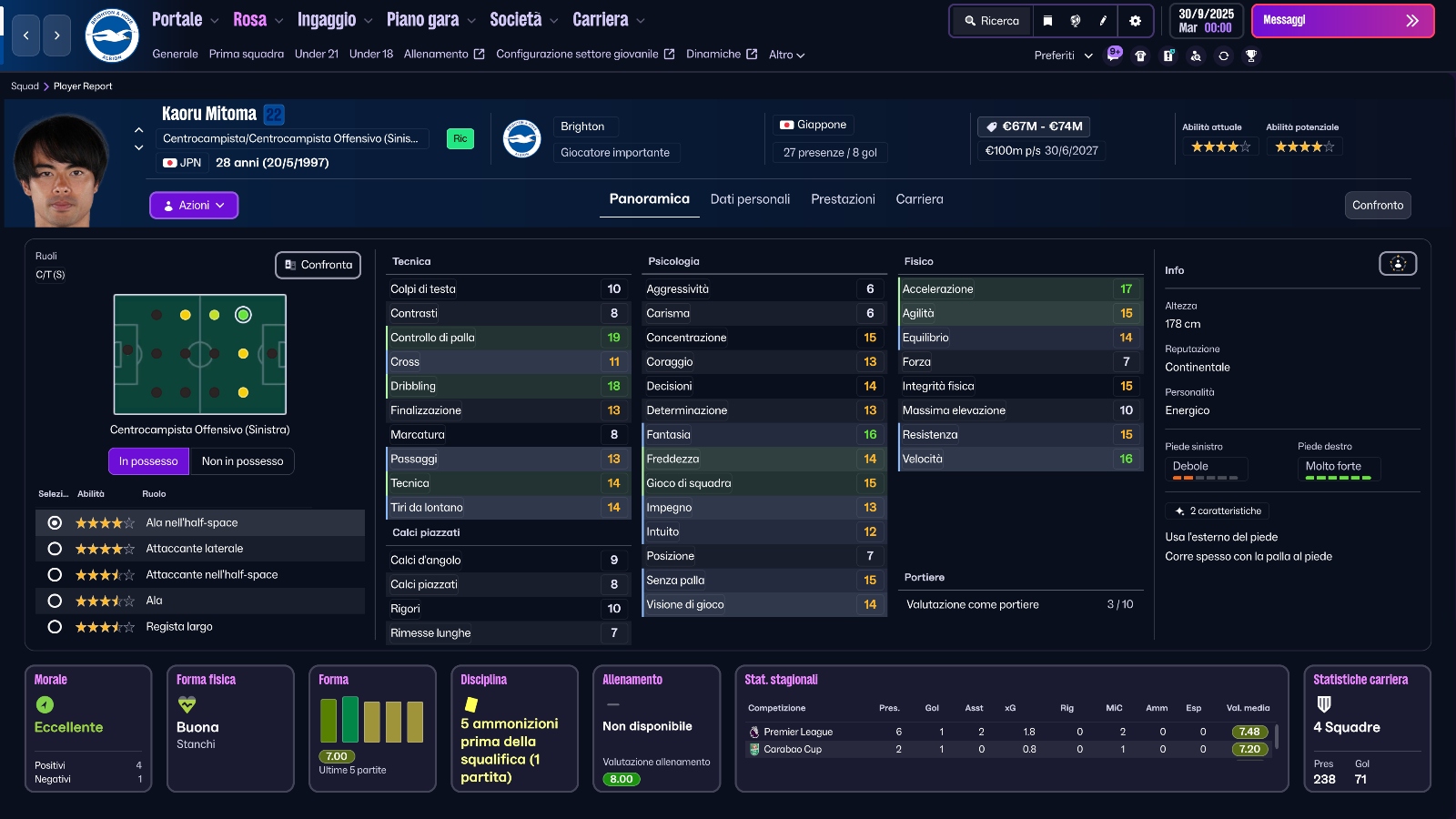Click the shirt shortcut icon
Screen dimensions: 1456x819
(1140, 56)
